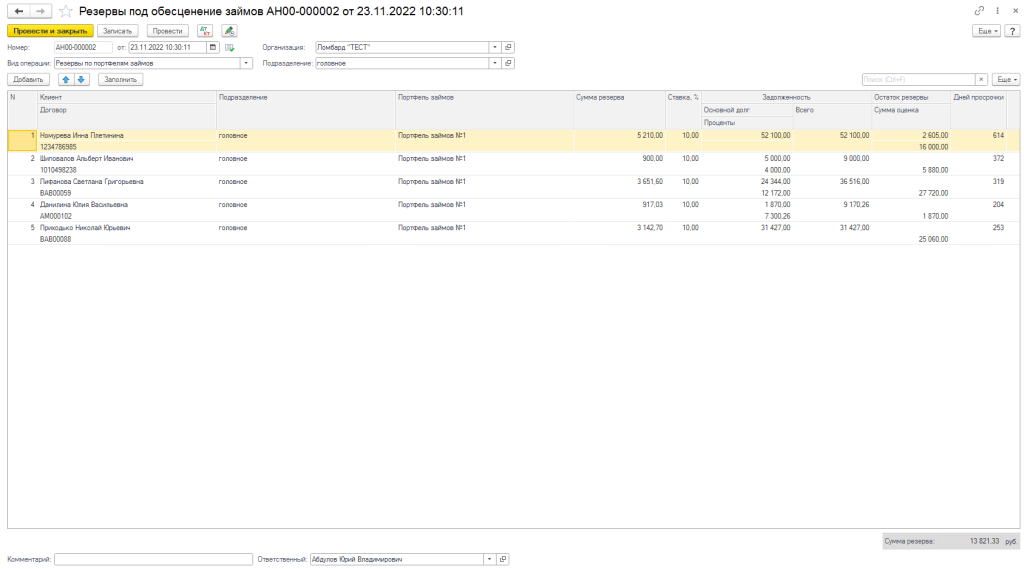This screenshot has height=569, width=1024.
Task: Expand the Вид операции dropdown
Action: pyautogui.click(x=247, y=63)
